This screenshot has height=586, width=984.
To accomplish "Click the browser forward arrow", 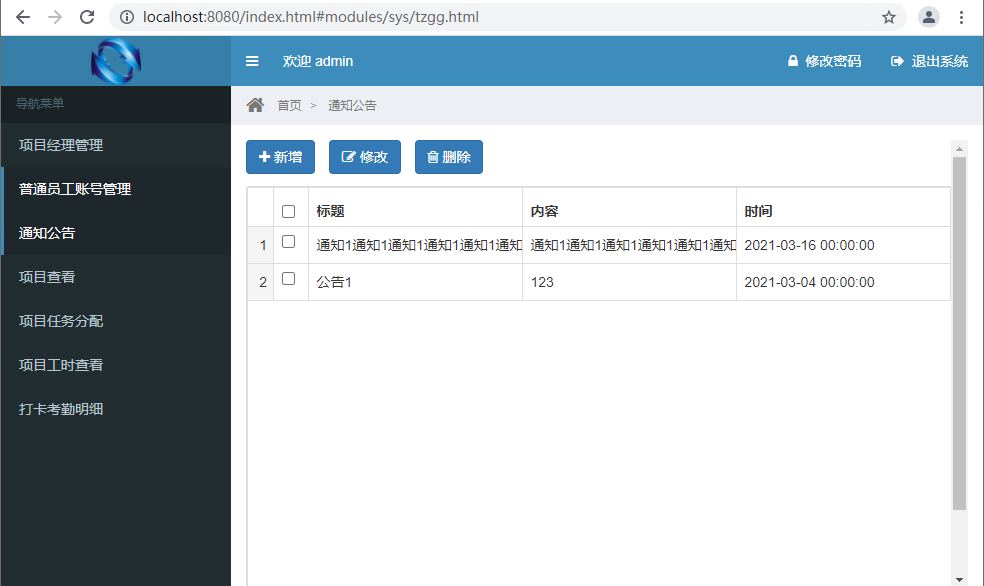I will coord(55,17).
